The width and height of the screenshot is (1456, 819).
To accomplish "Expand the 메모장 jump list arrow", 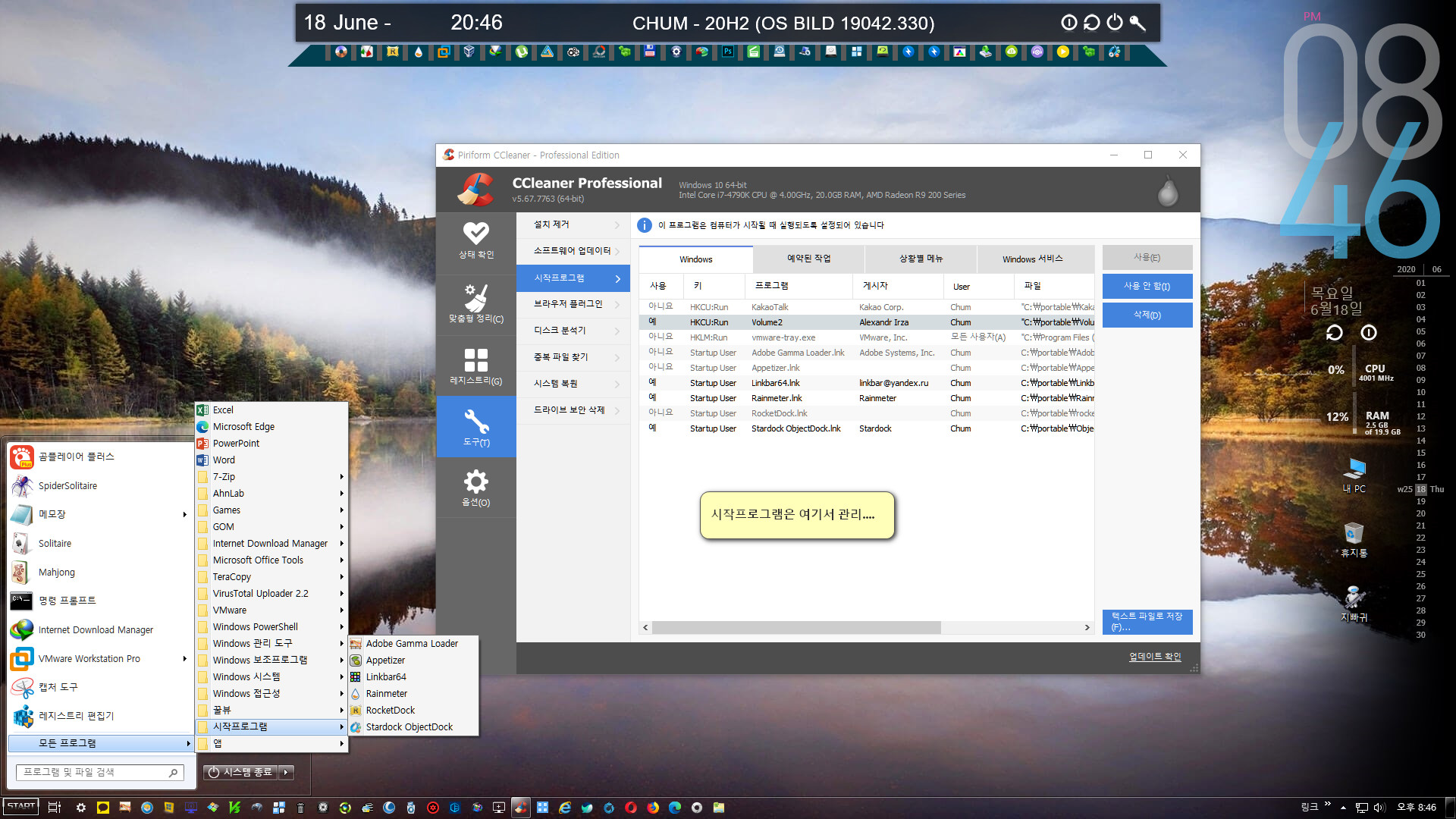I will 185,514.
